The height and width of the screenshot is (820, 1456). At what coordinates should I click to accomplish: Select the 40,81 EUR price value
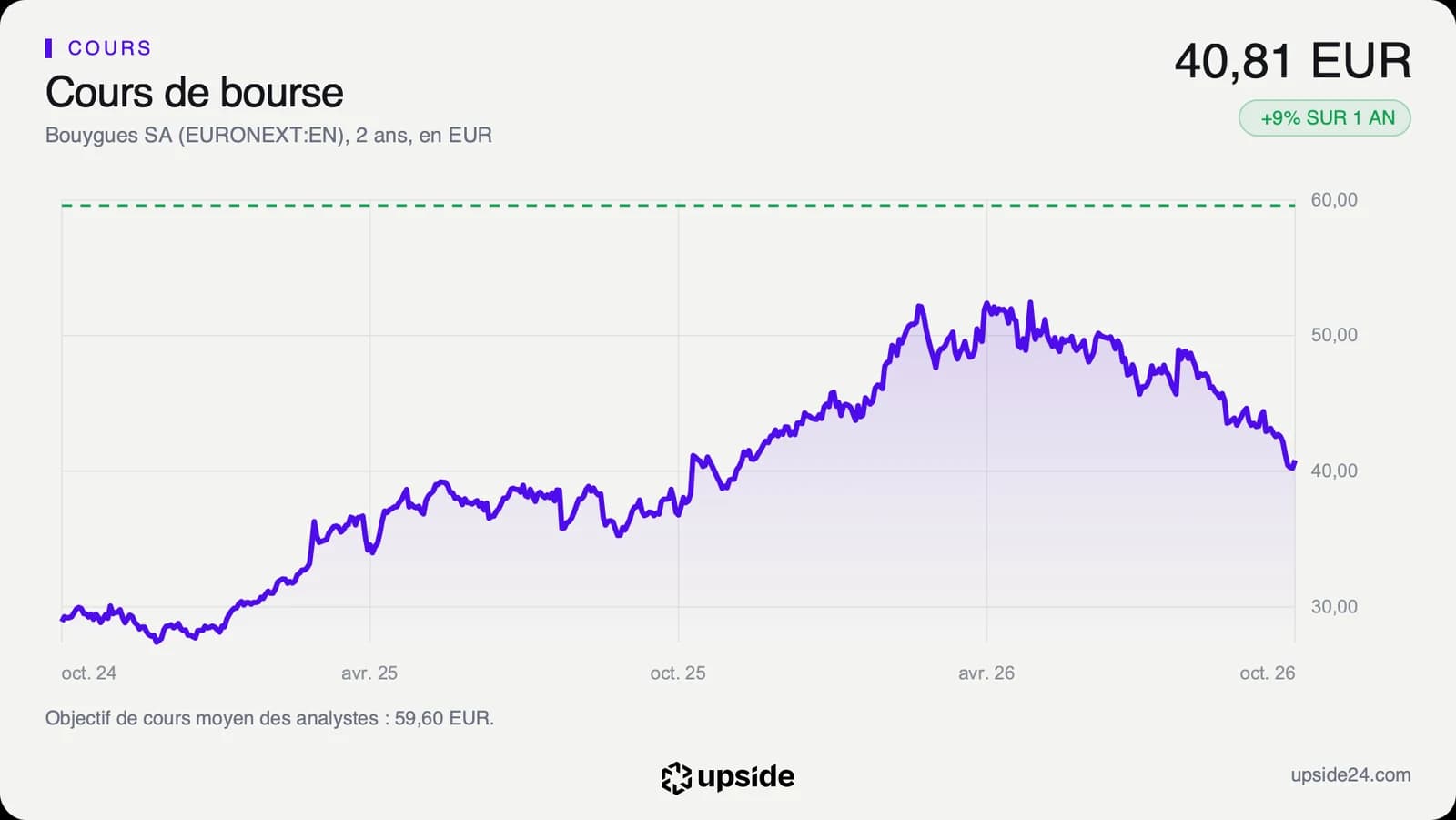1292,61
